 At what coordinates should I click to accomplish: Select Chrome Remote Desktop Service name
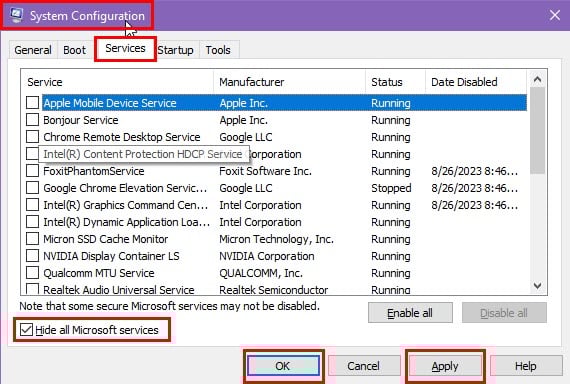pyautogui.click(x=122, y=137)
